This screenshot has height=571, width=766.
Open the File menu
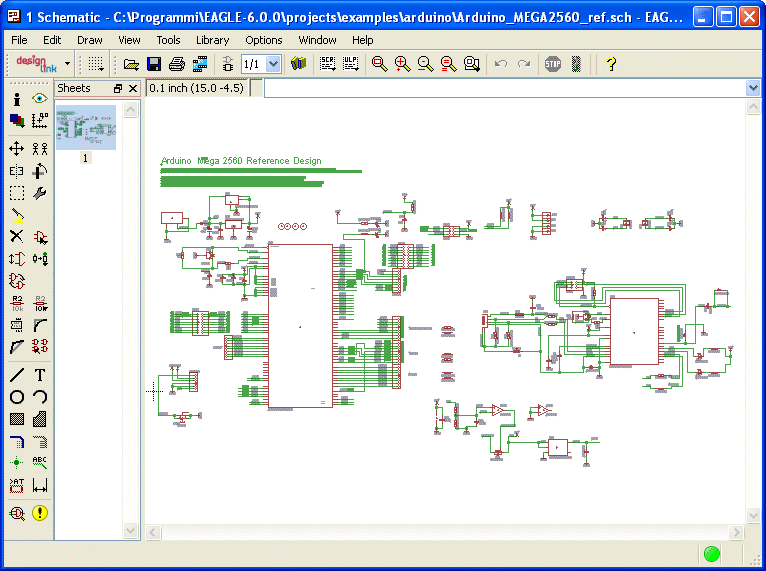19,40
